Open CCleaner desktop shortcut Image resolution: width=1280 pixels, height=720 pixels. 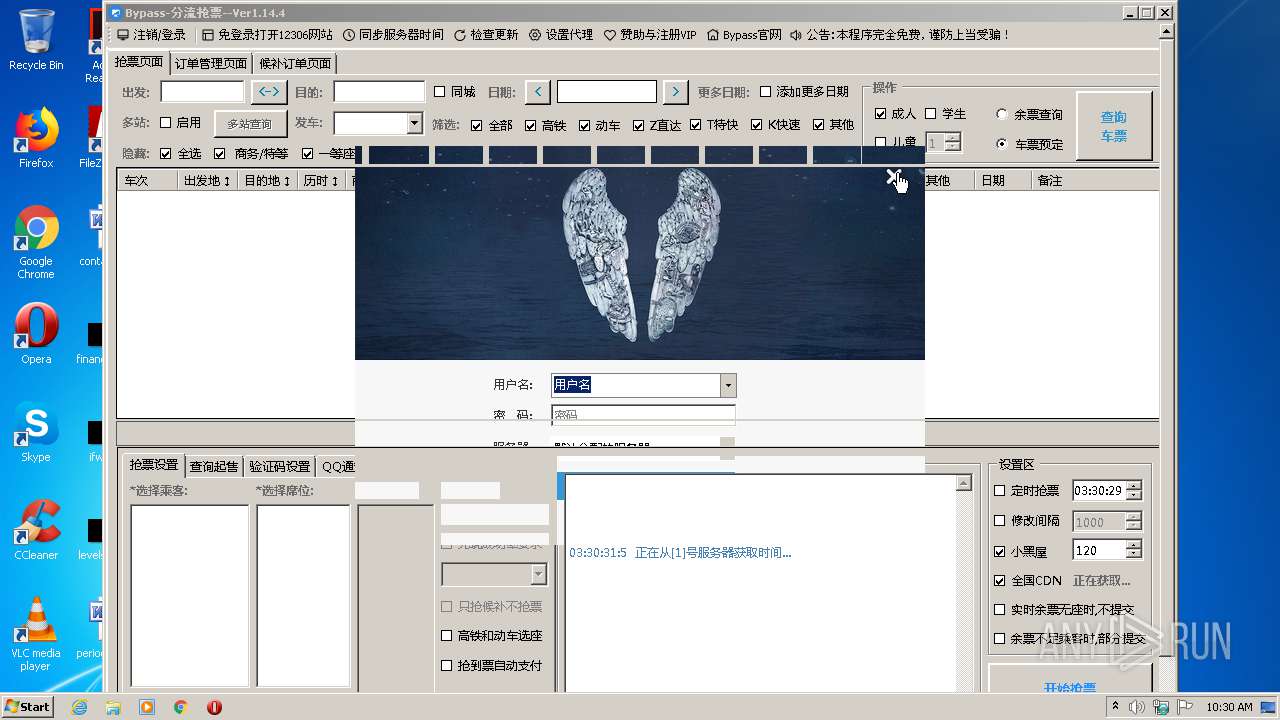(36, 530)
